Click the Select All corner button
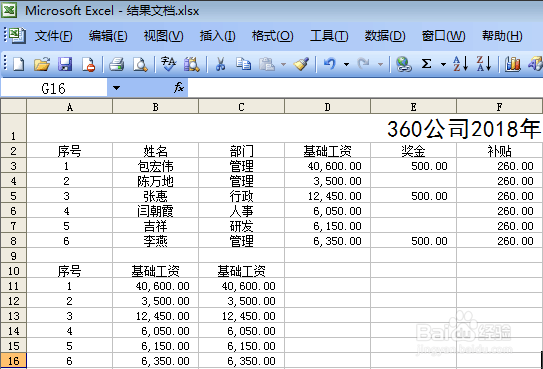543x369 pixels. (x=13, y=107)
